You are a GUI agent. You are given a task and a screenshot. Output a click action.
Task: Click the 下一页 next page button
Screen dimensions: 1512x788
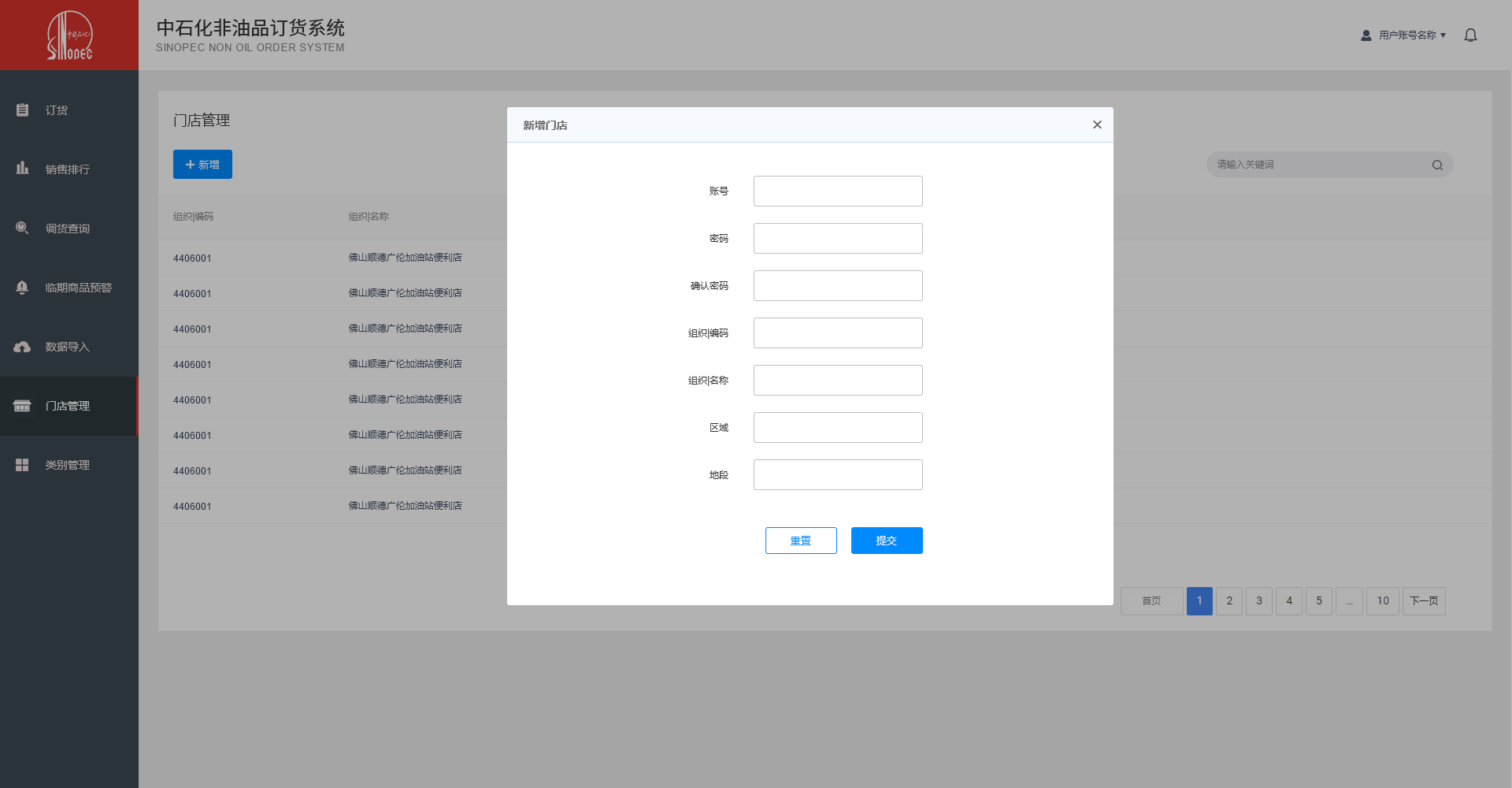click(x=1424, y=601)
